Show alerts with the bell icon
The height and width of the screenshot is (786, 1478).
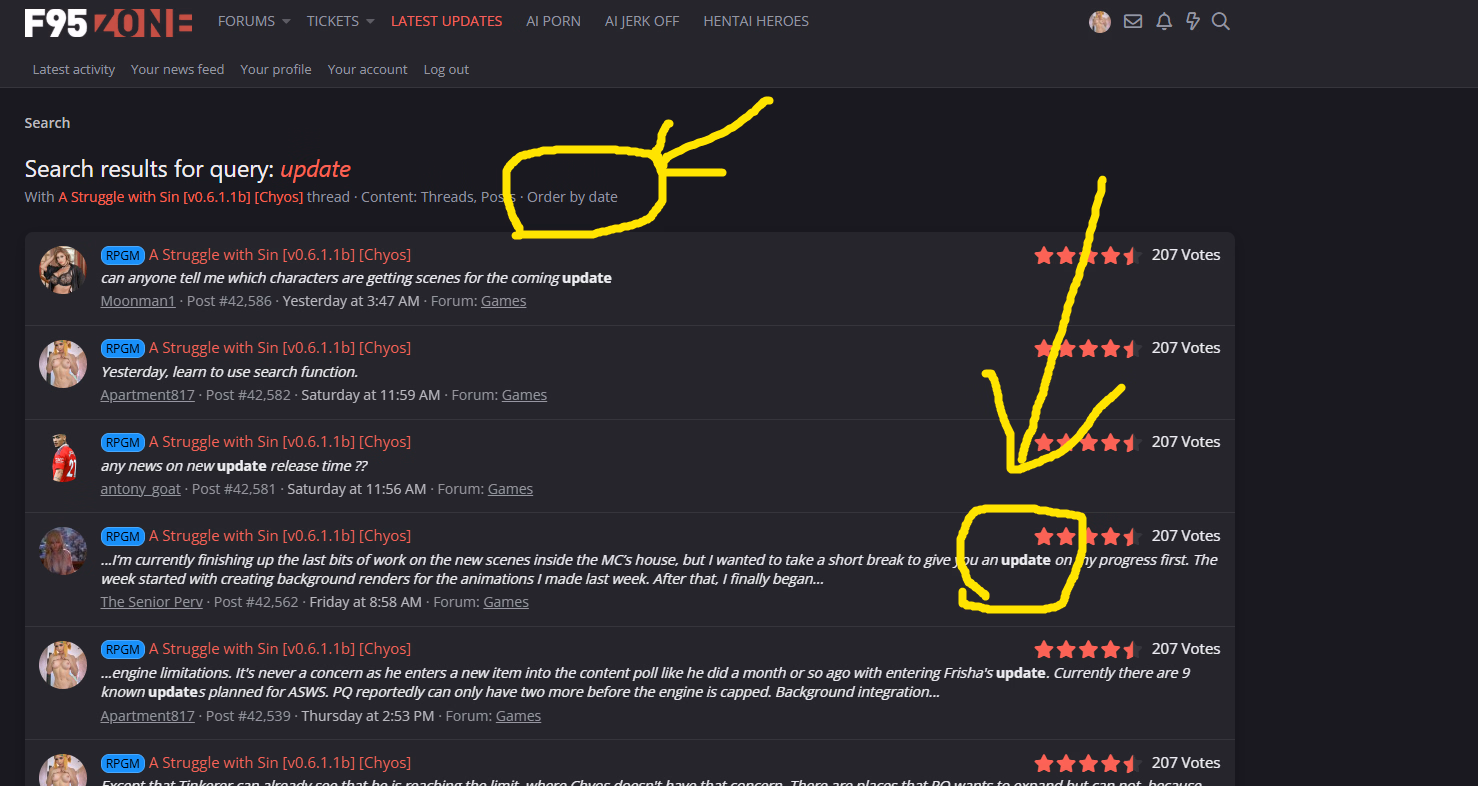pos(1164,21)
